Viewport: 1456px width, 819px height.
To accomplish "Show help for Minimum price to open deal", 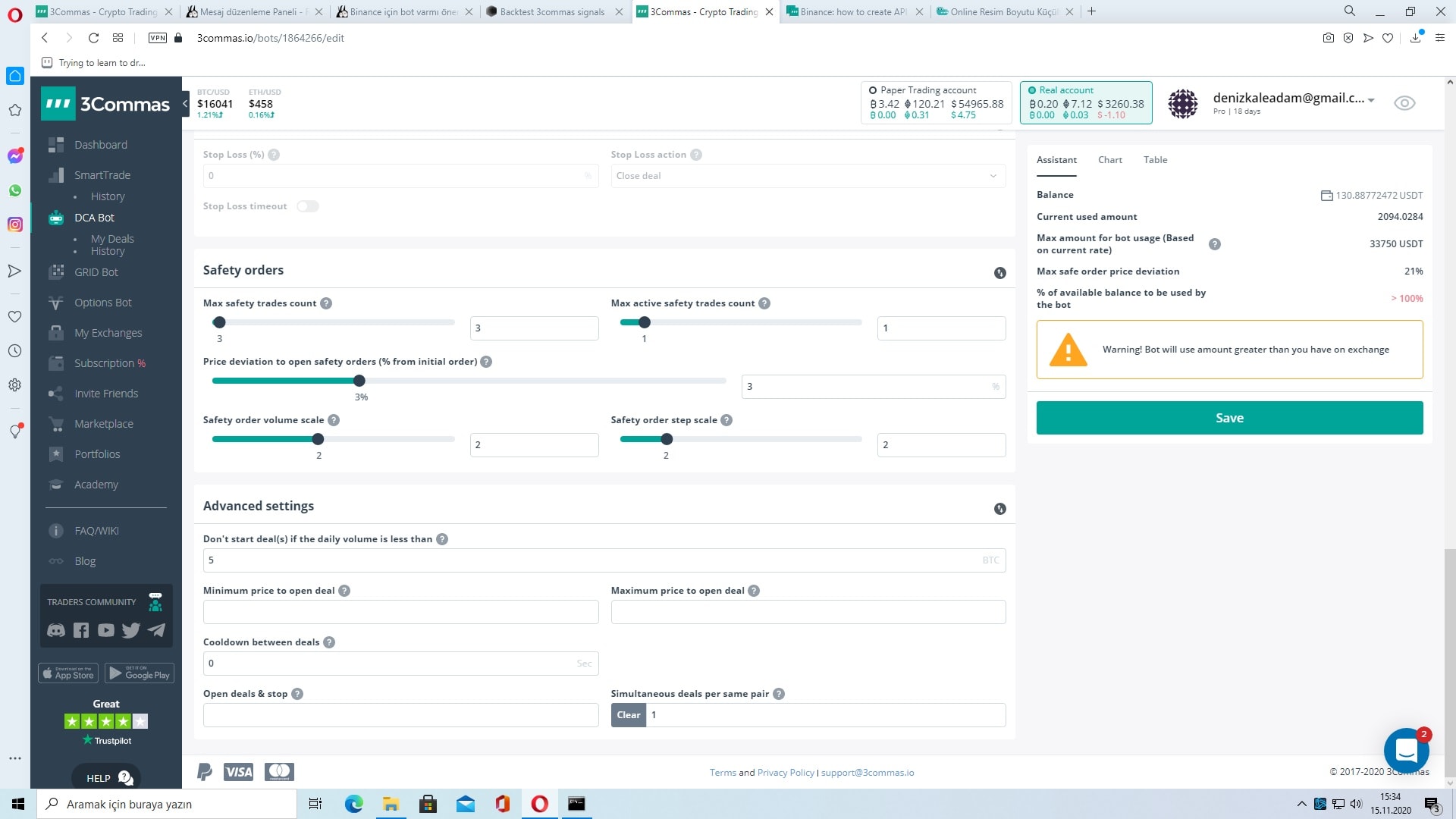I will click(344, 591).
